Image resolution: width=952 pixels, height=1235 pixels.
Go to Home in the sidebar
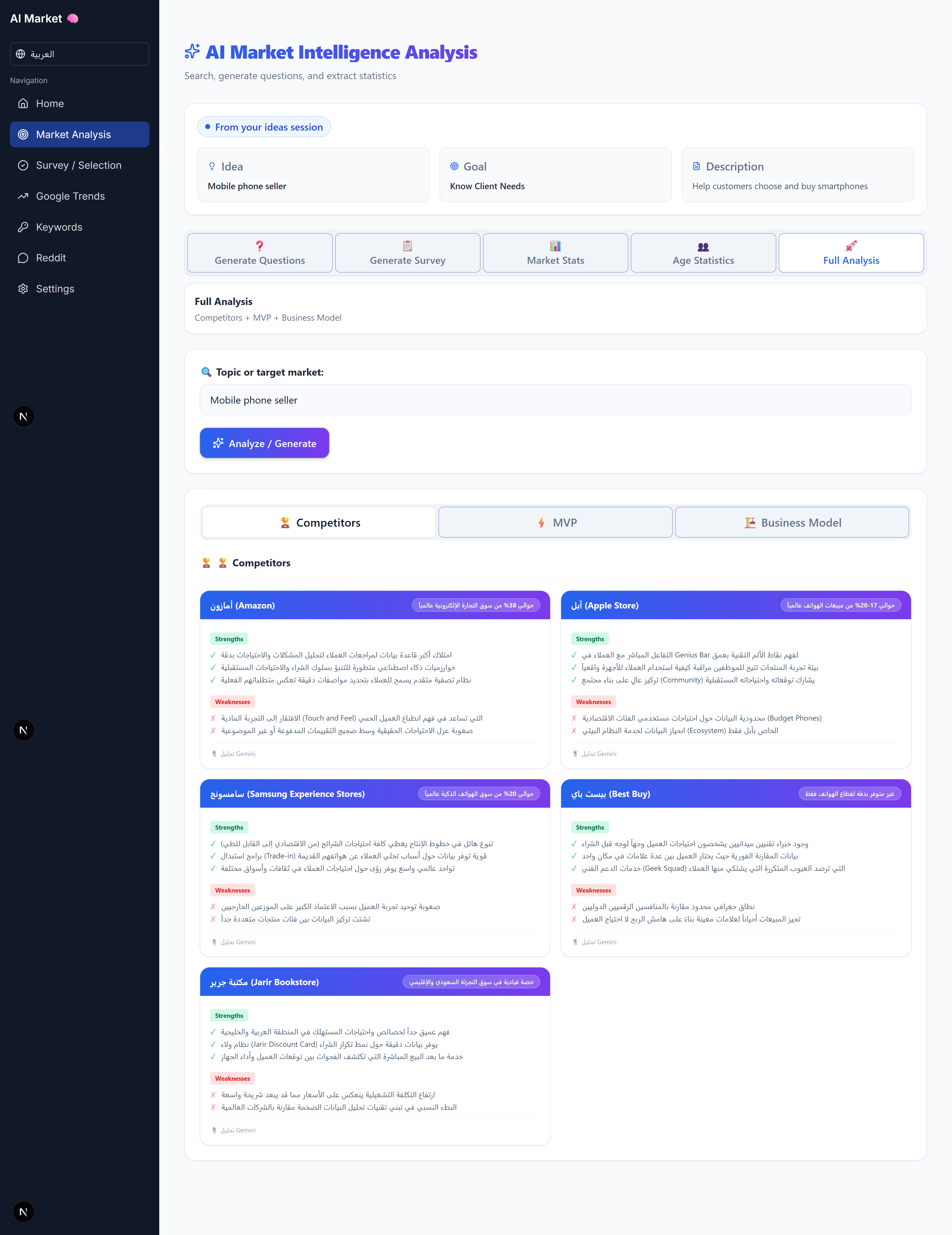pos(80,104)
